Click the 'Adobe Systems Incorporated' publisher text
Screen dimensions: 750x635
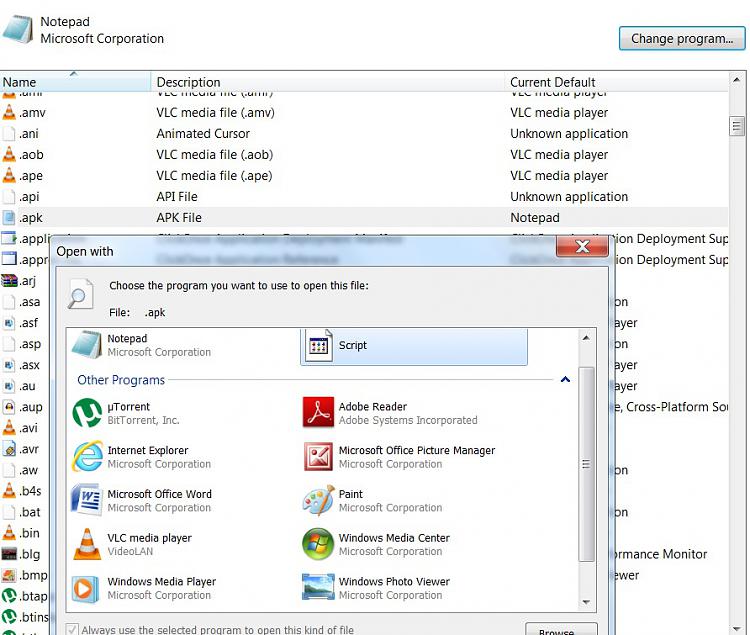tap(408, 420)
